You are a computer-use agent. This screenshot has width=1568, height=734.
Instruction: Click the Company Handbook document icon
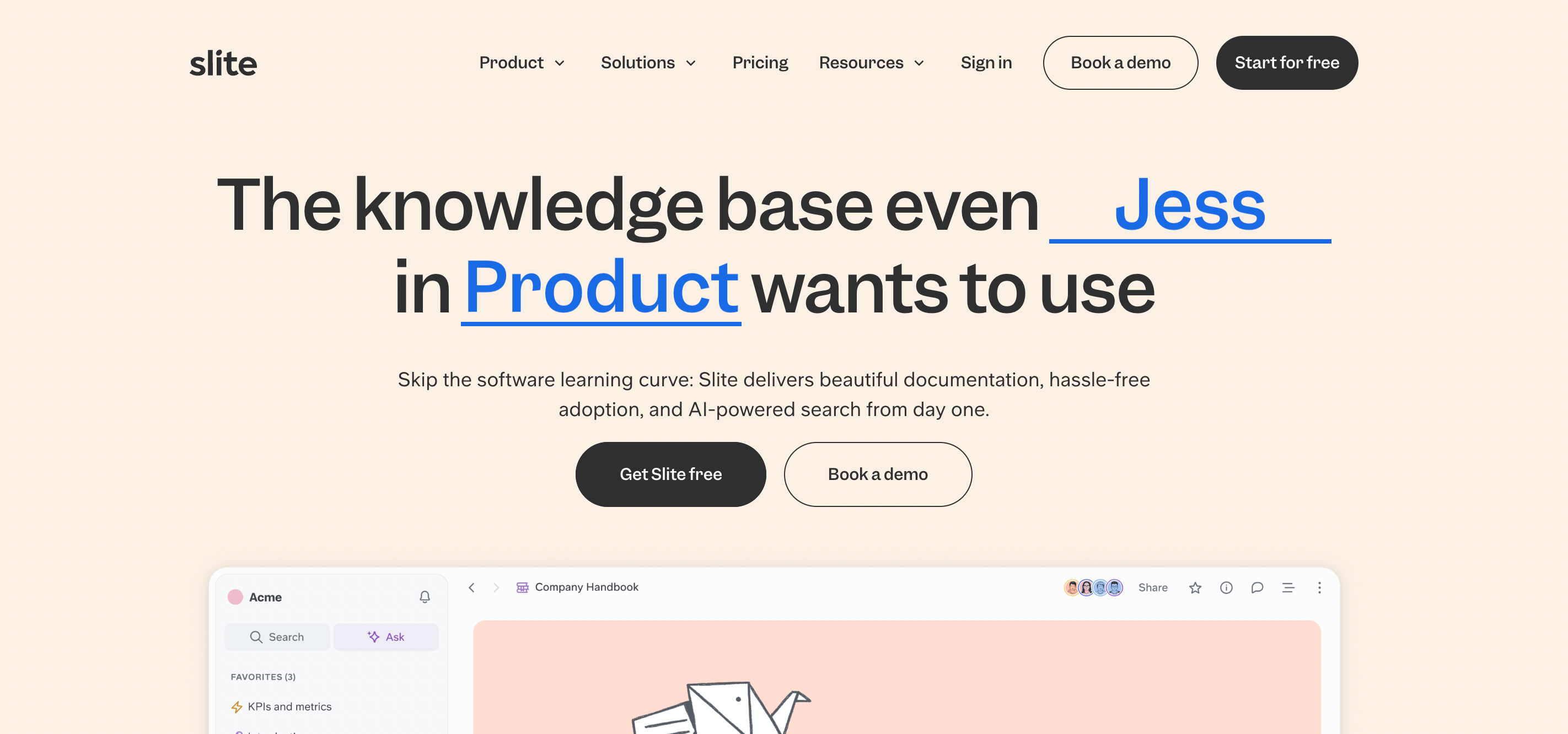(x=522, y=587)
